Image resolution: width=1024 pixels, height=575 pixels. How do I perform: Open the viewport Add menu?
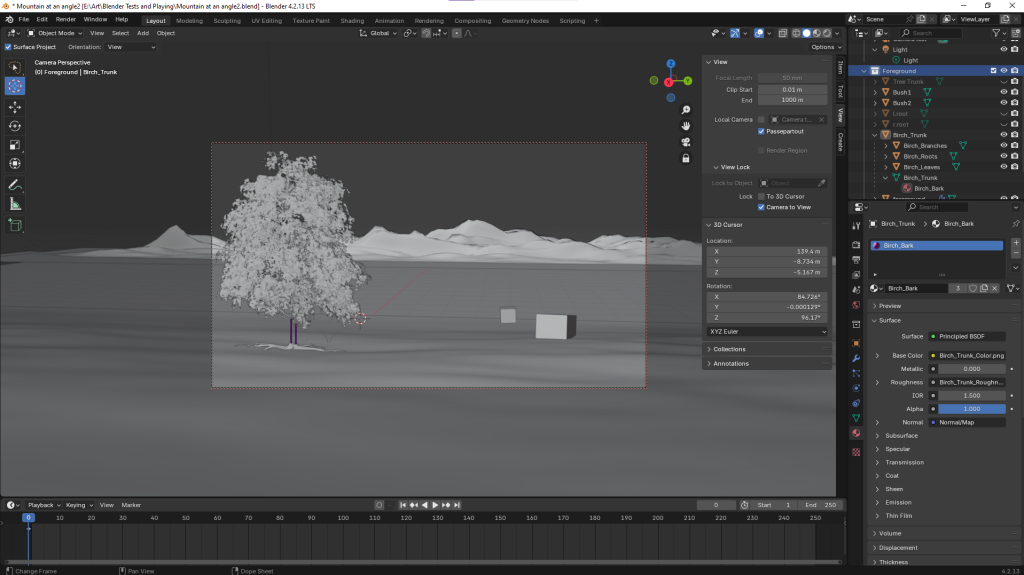(x=142, y=33)
